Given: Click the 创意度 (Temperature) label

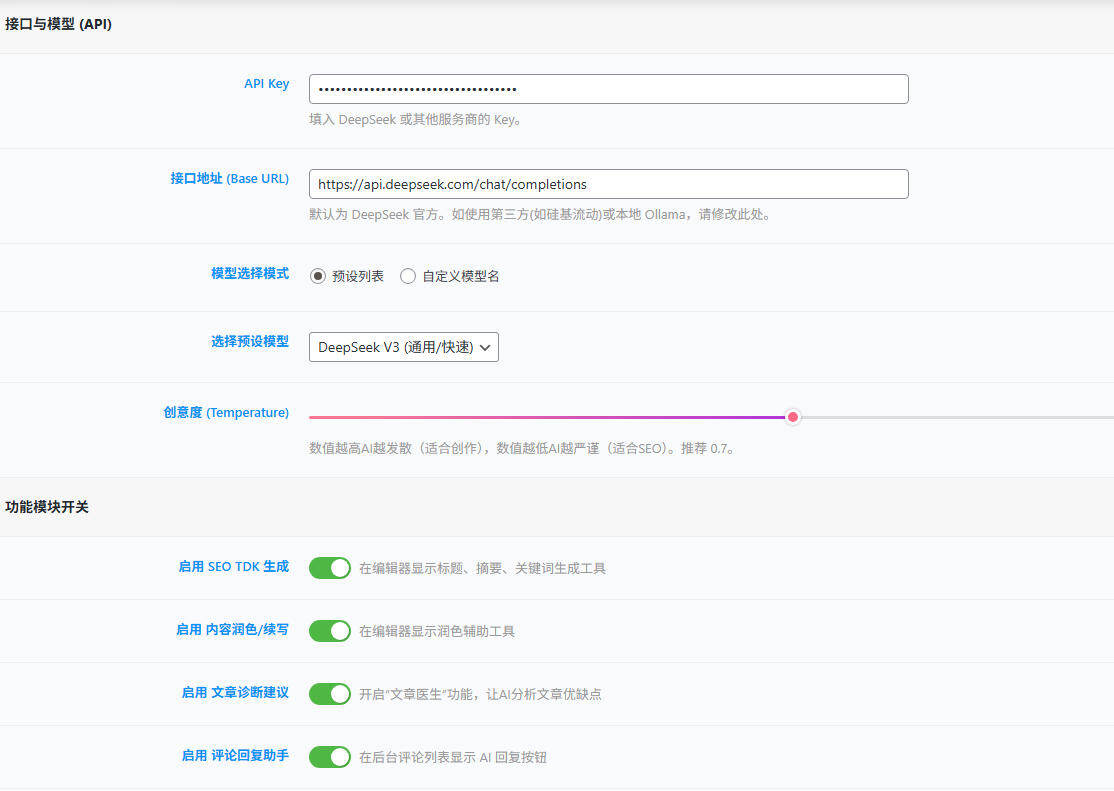Looking at the screenshot, I should pos(225,412).
